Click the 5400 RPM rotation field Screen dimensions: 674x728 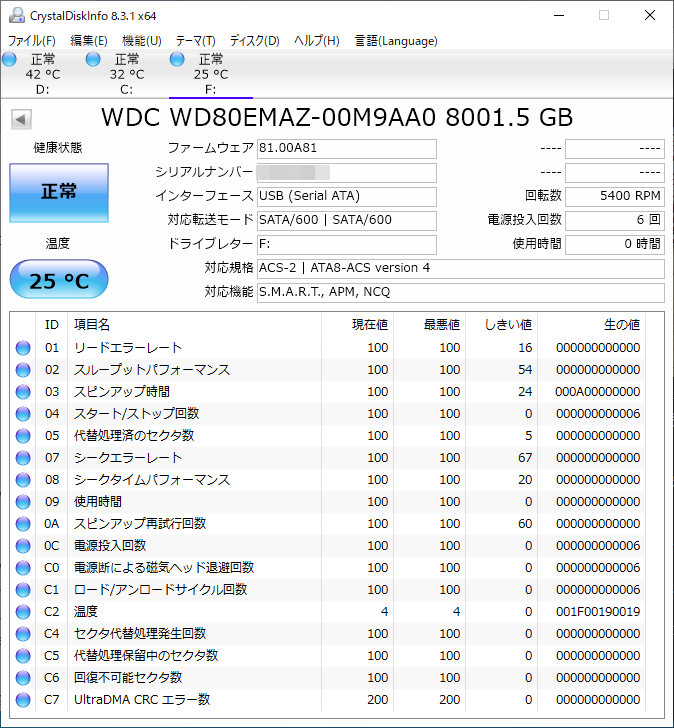tap(615, 196)
